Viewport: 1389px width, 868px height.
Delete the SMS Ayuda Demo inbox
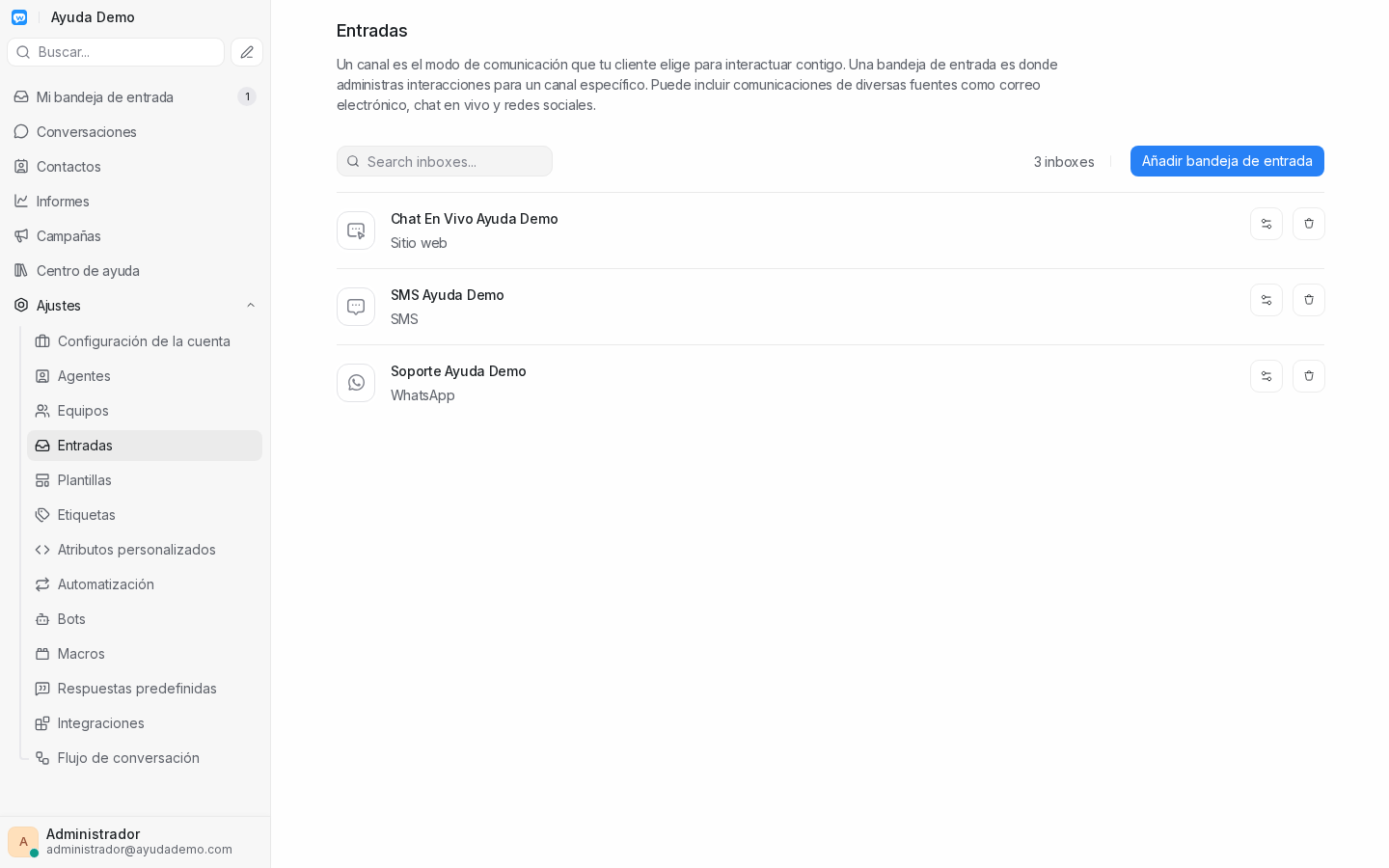1308,300
